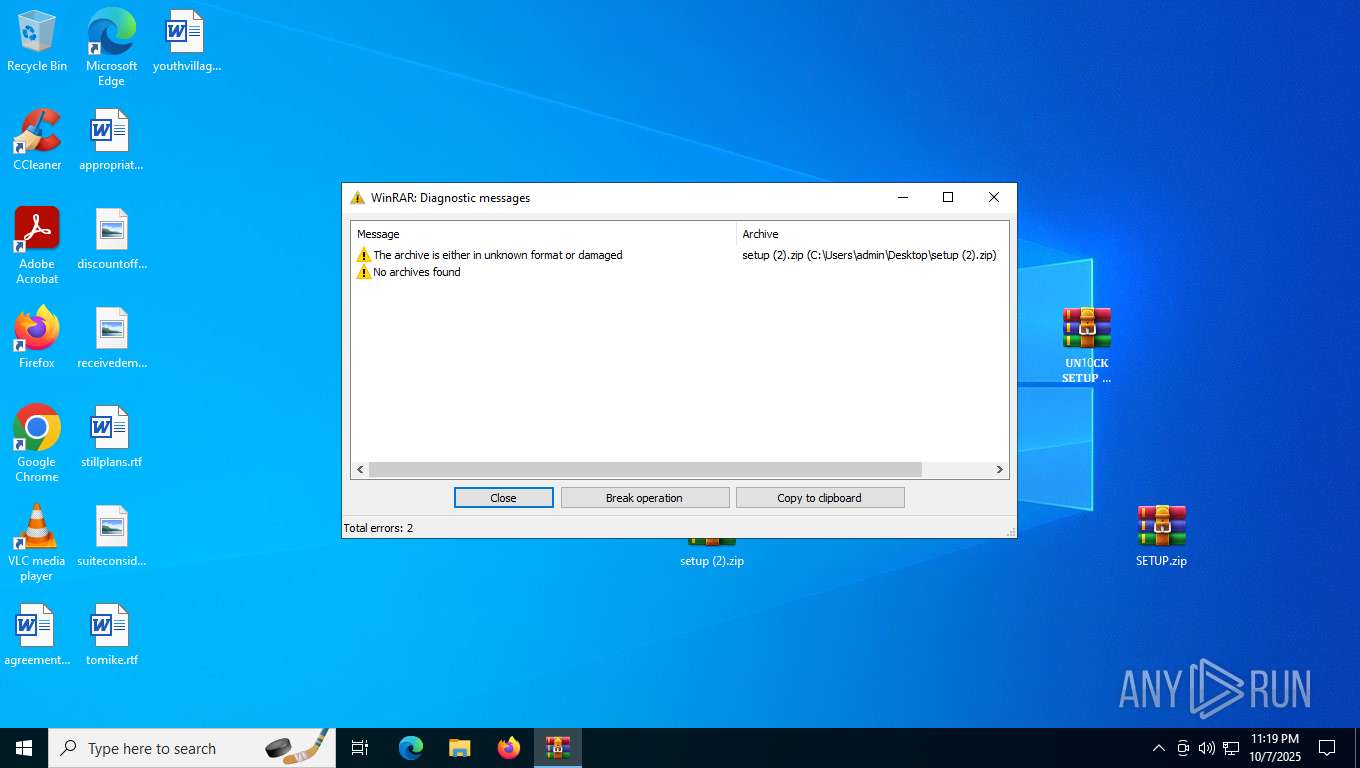Click horizontal scrollbar left arrow in diagnostics list

tap(360, 470)
